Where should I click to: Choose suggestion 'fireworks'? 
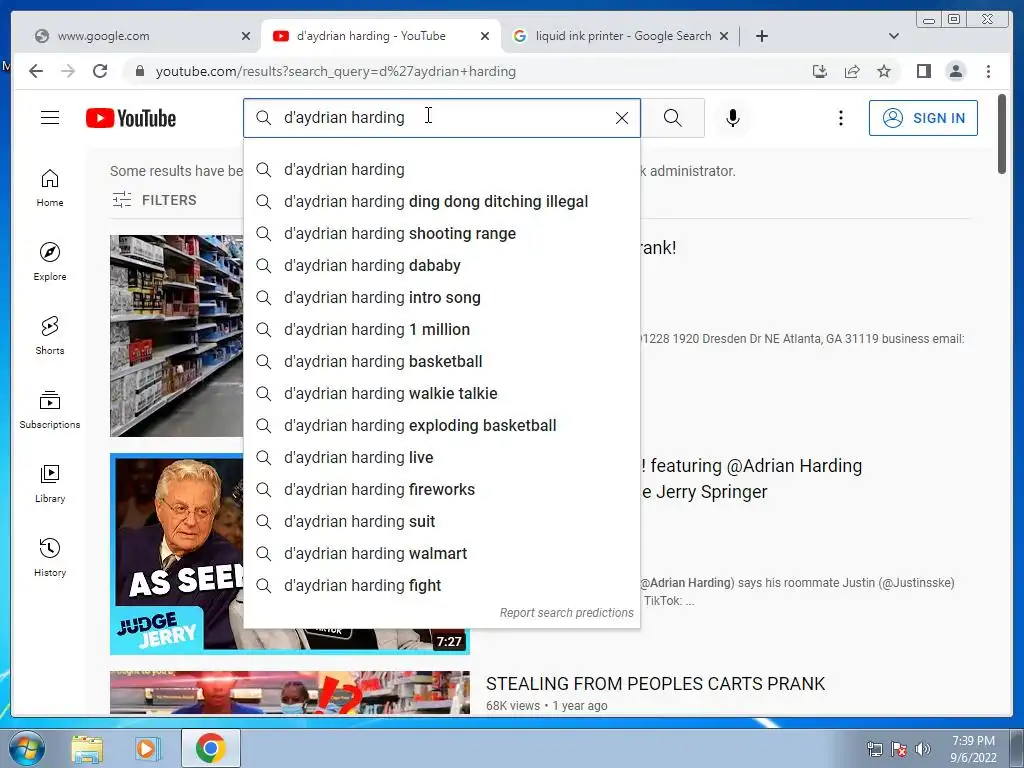click(441, 490)
